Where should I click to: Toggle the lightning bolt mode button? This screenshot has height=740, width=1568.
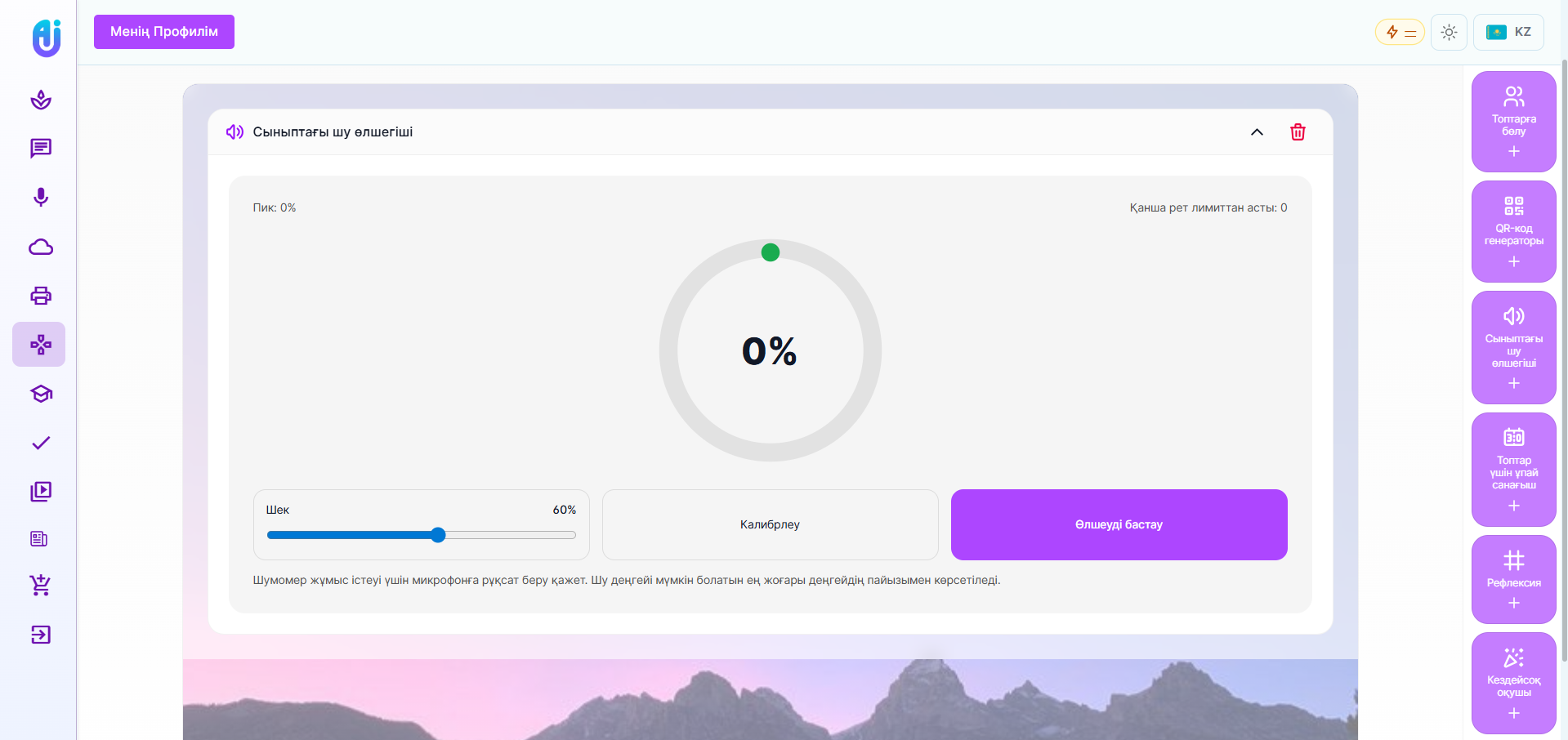pyautogui.click(x=1400, y=33)
